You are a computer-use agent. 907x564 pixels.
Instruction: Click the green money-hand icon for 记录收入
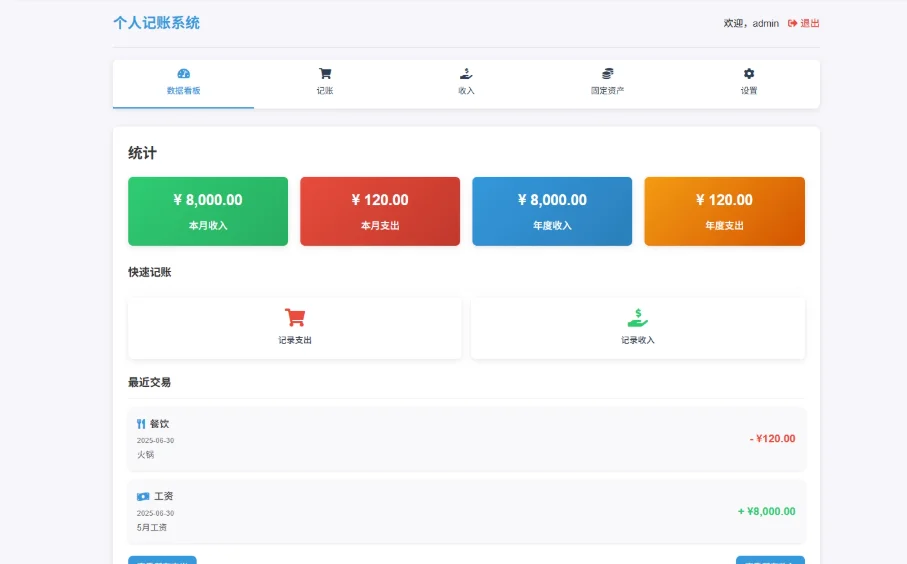[x=638, y=318]
